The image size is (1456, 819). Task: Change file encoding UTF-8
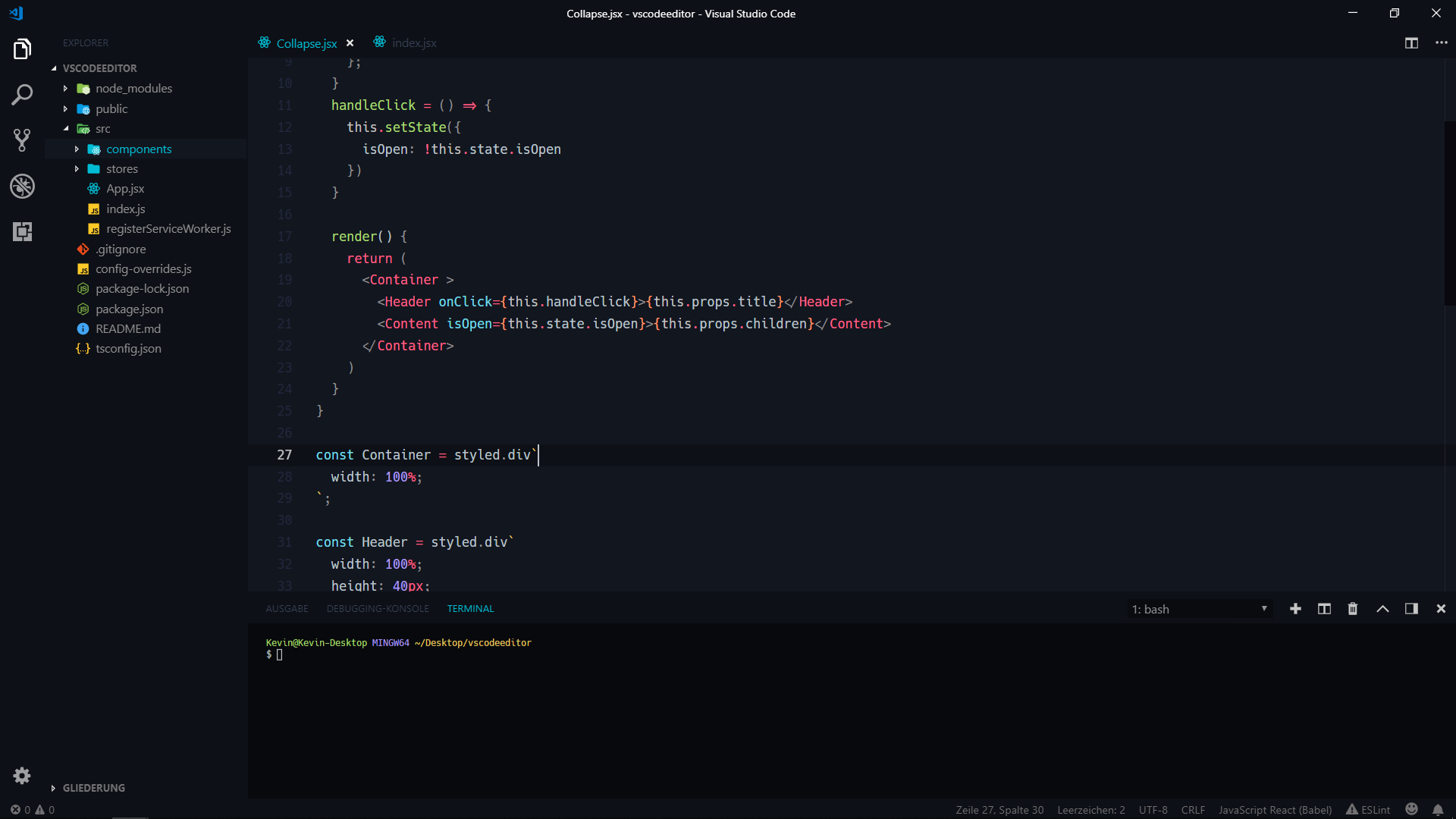coord(1153,810)
